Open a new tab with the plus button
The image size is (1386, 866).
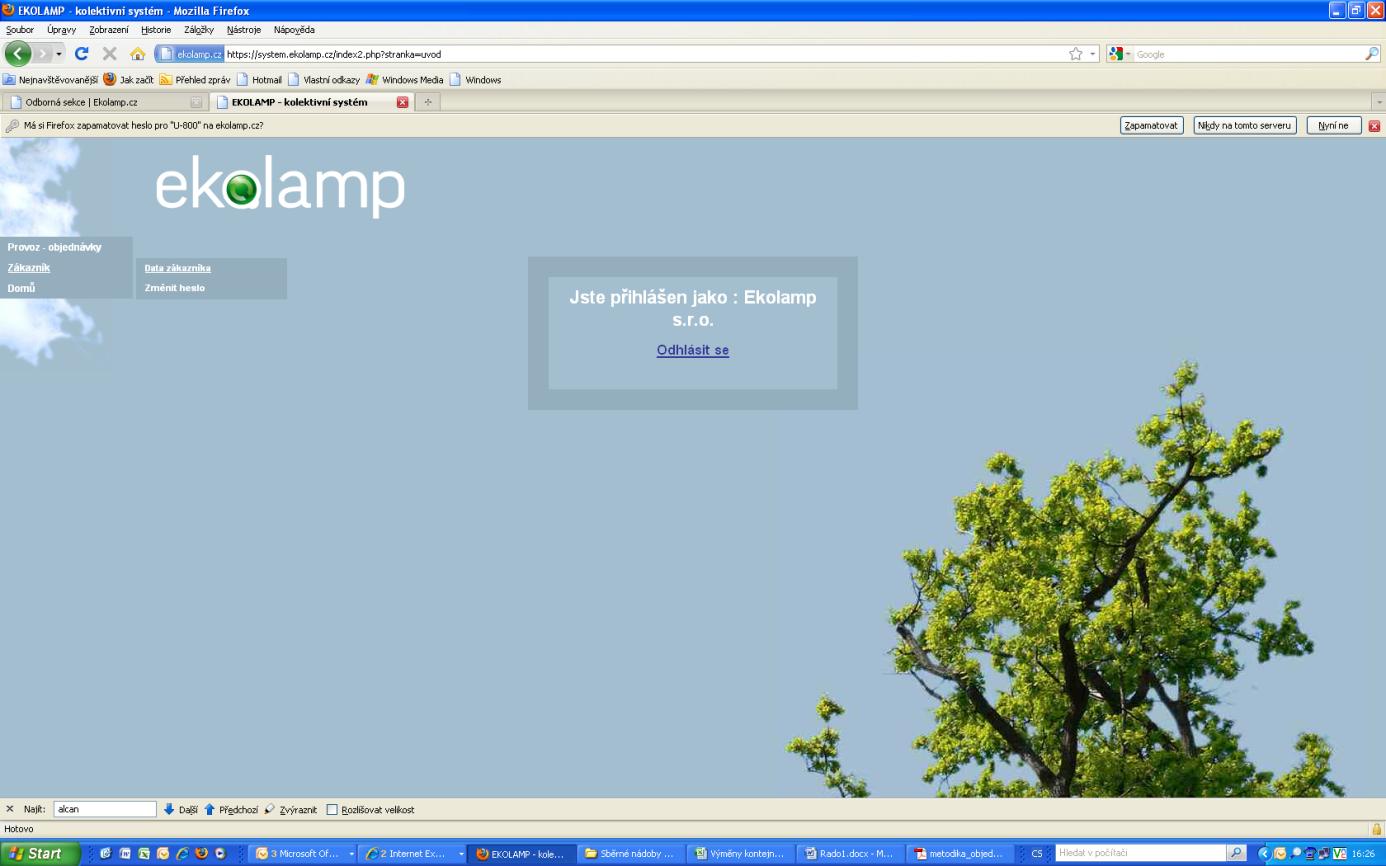(428, 102)
